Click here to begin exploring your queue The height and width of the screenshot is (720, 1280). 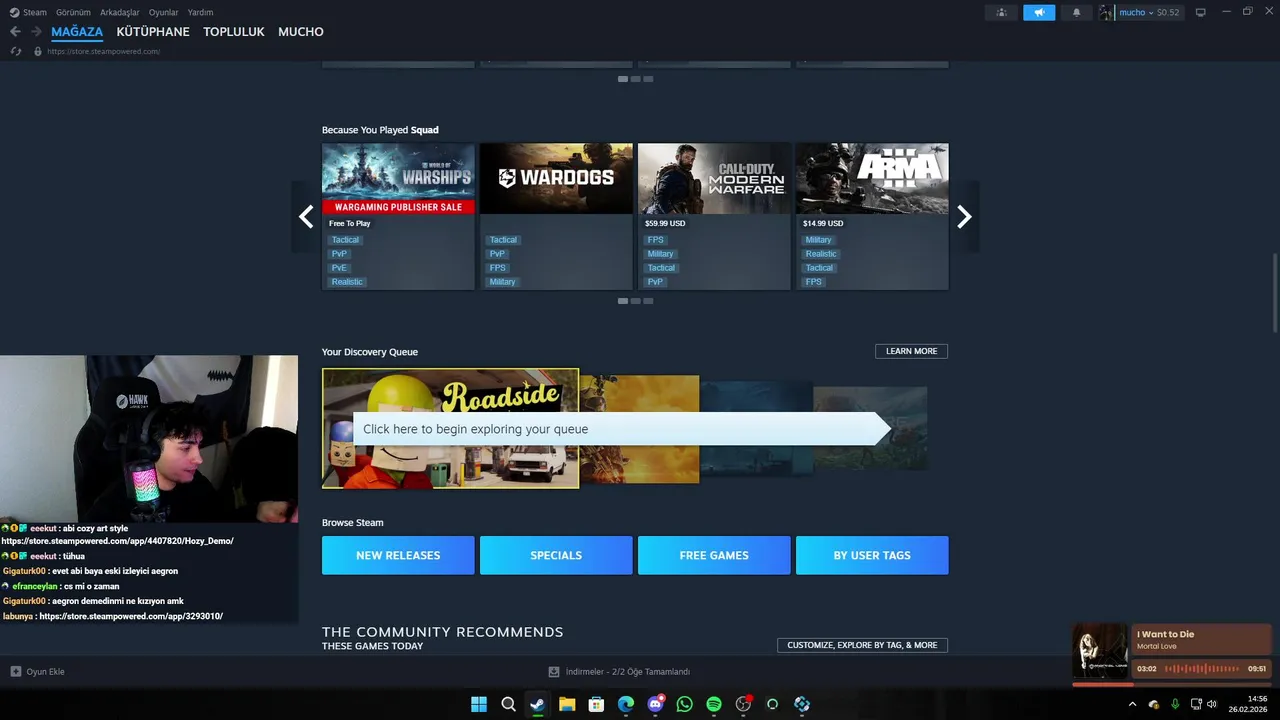coord(621,429)
